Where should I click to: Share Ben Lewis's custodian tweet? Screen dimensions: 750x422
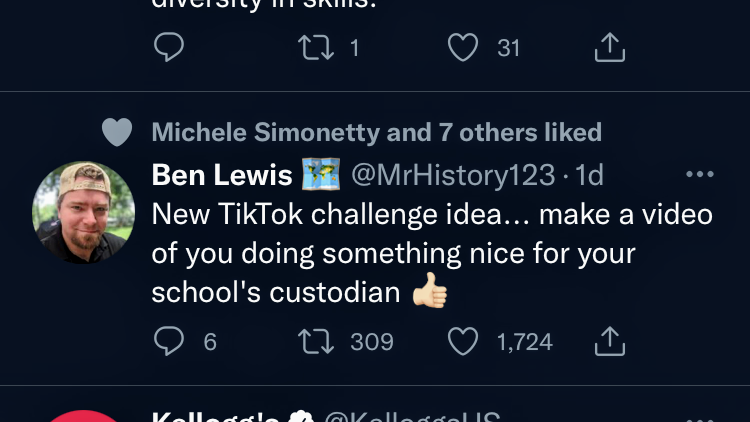(x=609, y=342)
